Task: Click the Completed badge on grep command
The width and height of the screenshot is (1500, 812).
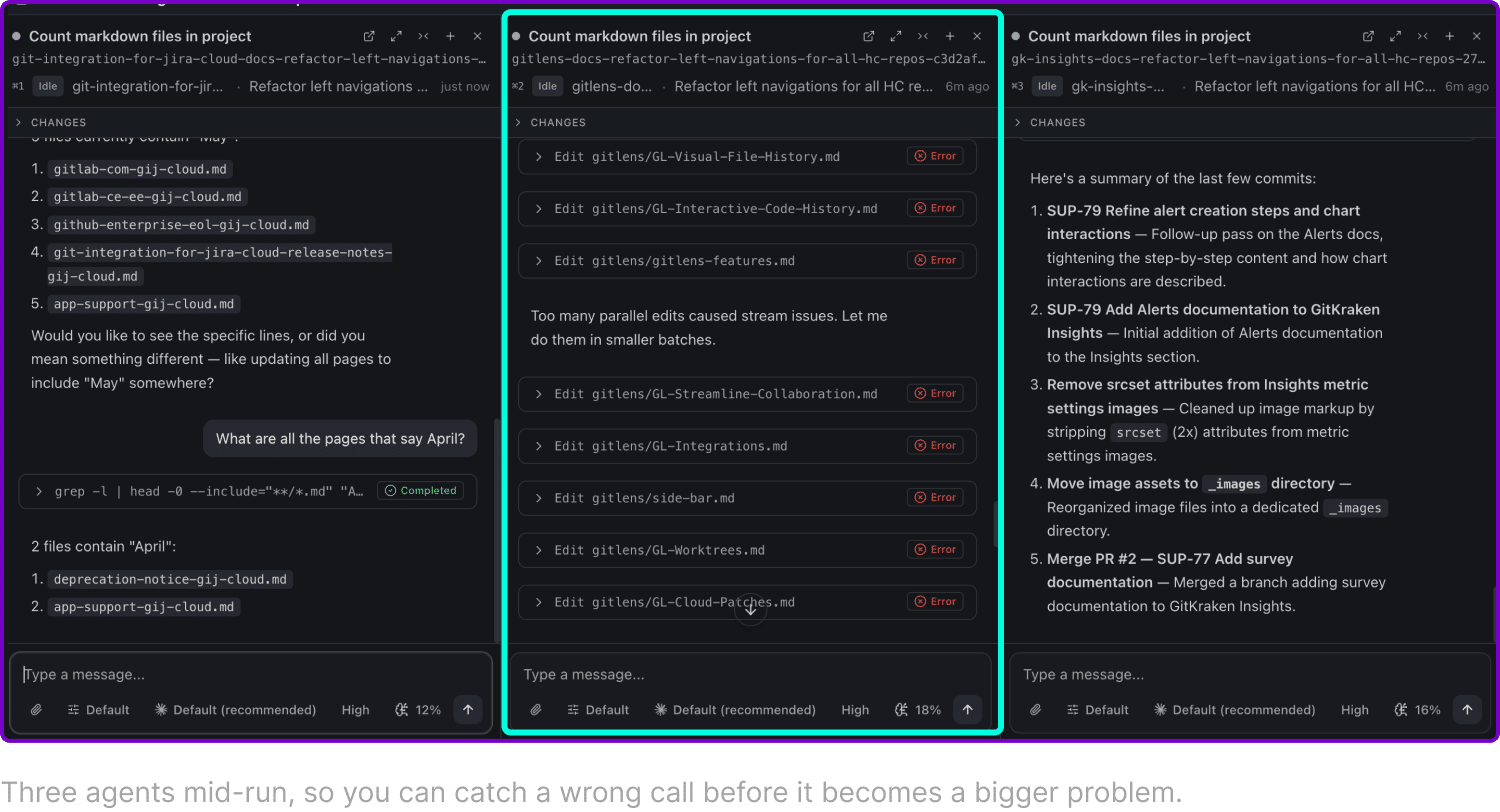Action: (x=421, y=491)
